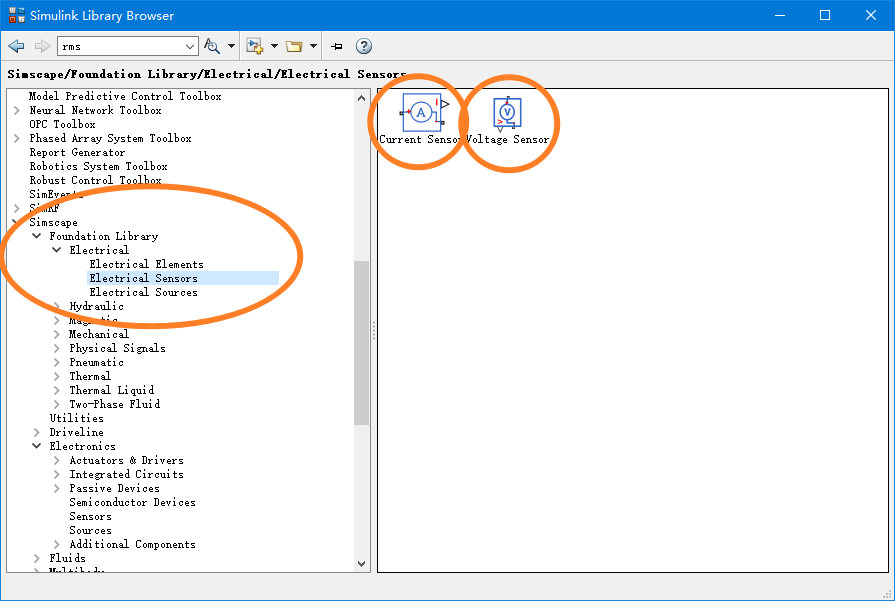Screen dimensions: 895x601
Task: Select 'Model Predictive Control Toolbox'
Action: tap(125, 96)
